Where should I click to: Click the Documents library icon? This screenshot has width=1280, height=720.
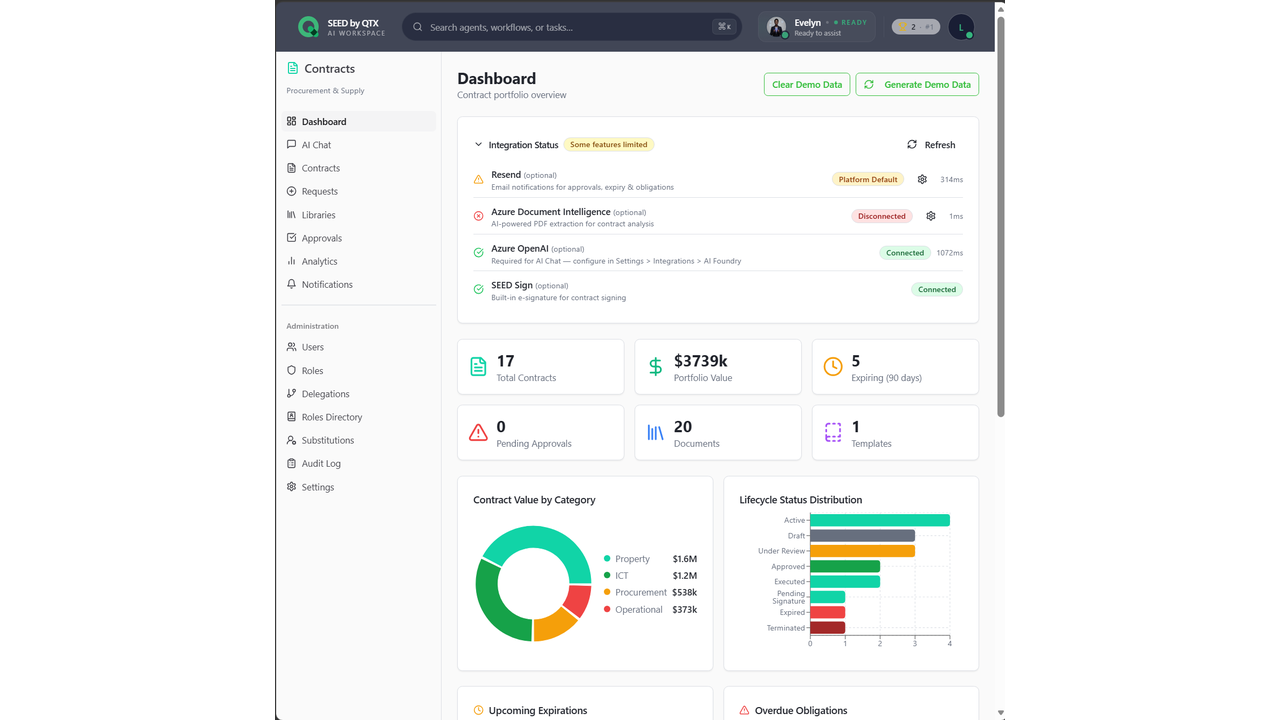coord(655,433)
